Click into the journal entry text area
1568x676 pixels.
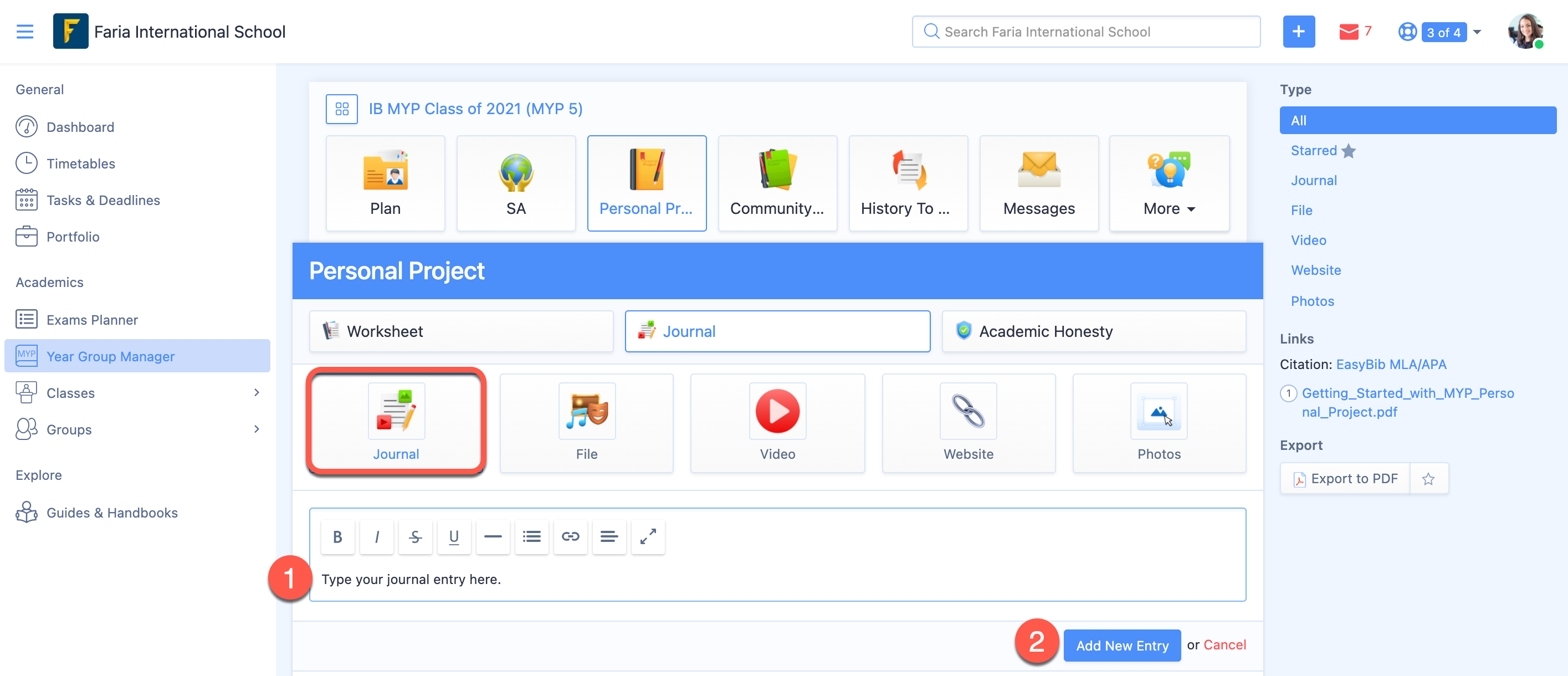[x=777, y=578]
